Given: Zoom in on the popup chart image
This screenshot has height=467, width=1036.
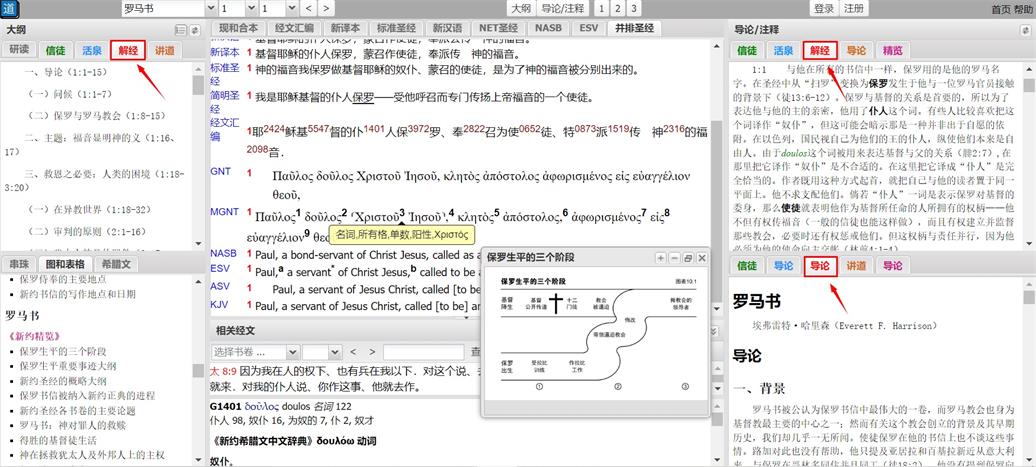Looking at the screenshot, I should 661,258.
